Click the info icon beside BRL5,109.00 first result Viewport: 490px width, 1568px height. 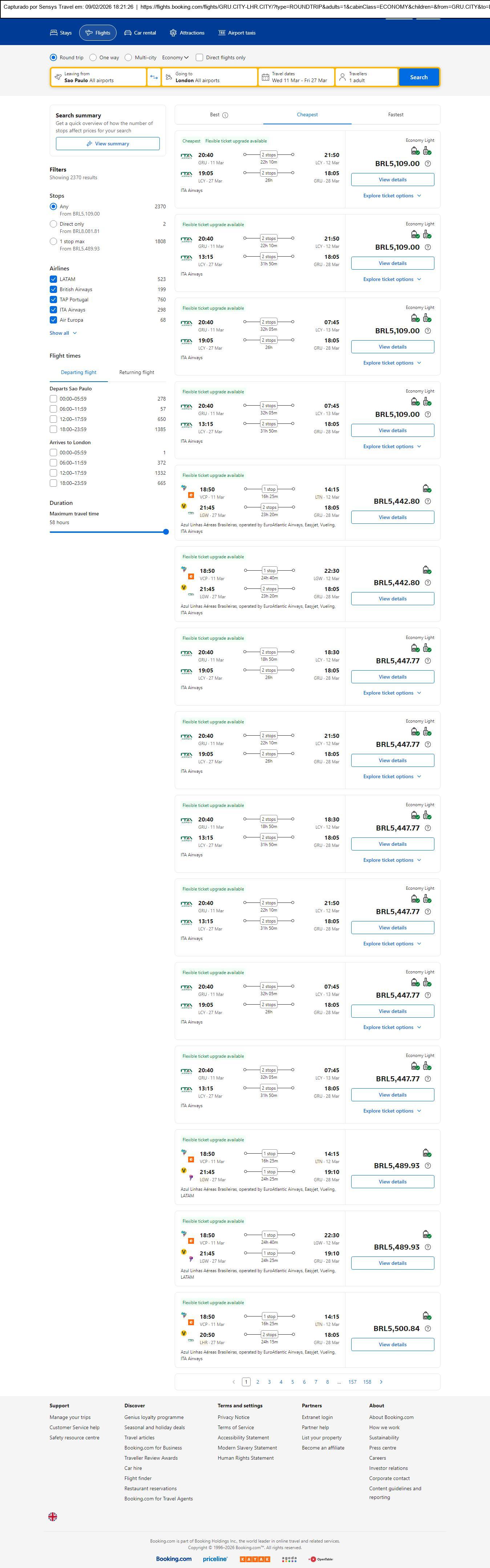pyautogui.click(x=428, y=164)
